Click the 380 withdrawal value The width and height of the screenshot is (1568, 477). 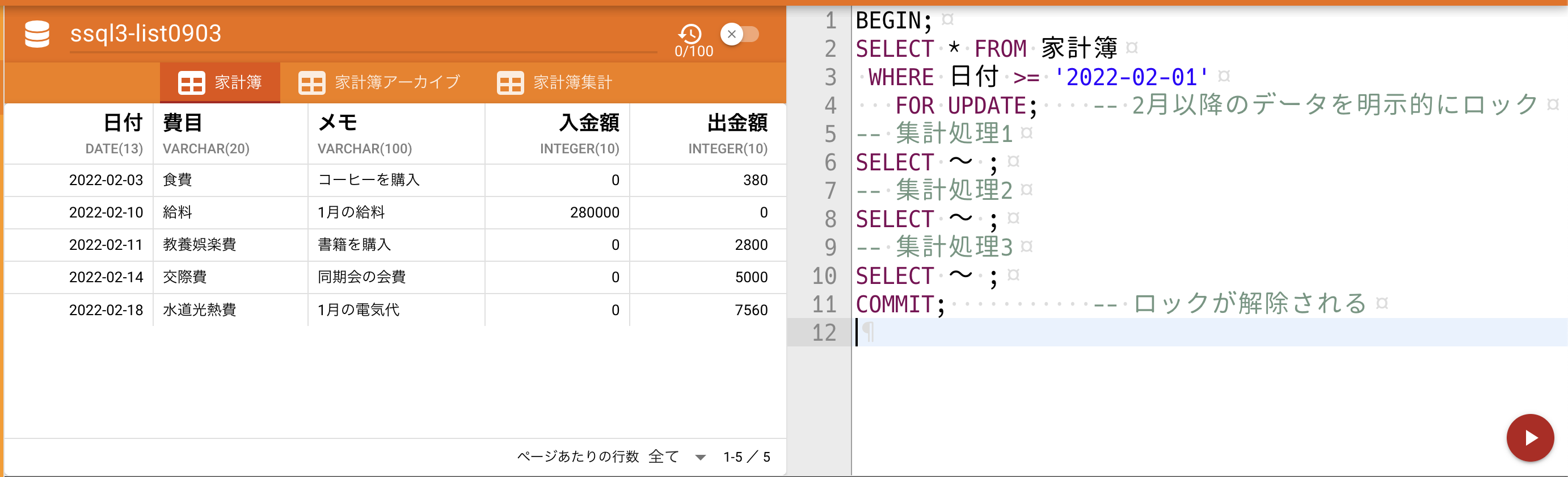coord(756,181)
